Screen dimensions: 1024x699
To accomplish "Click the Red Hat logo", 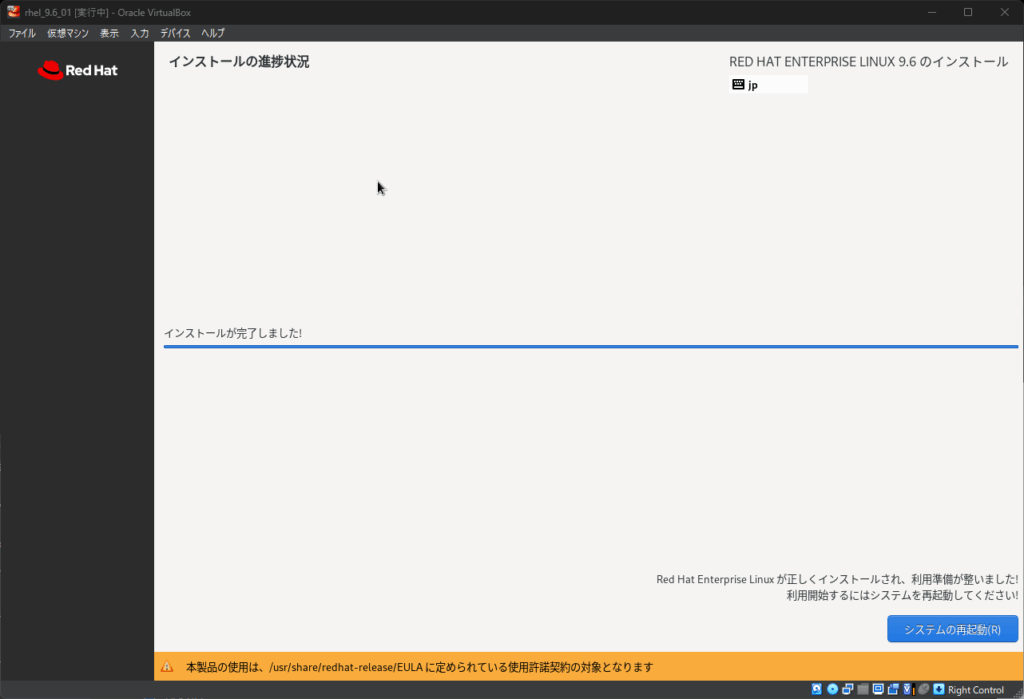I will pos(78,70).
